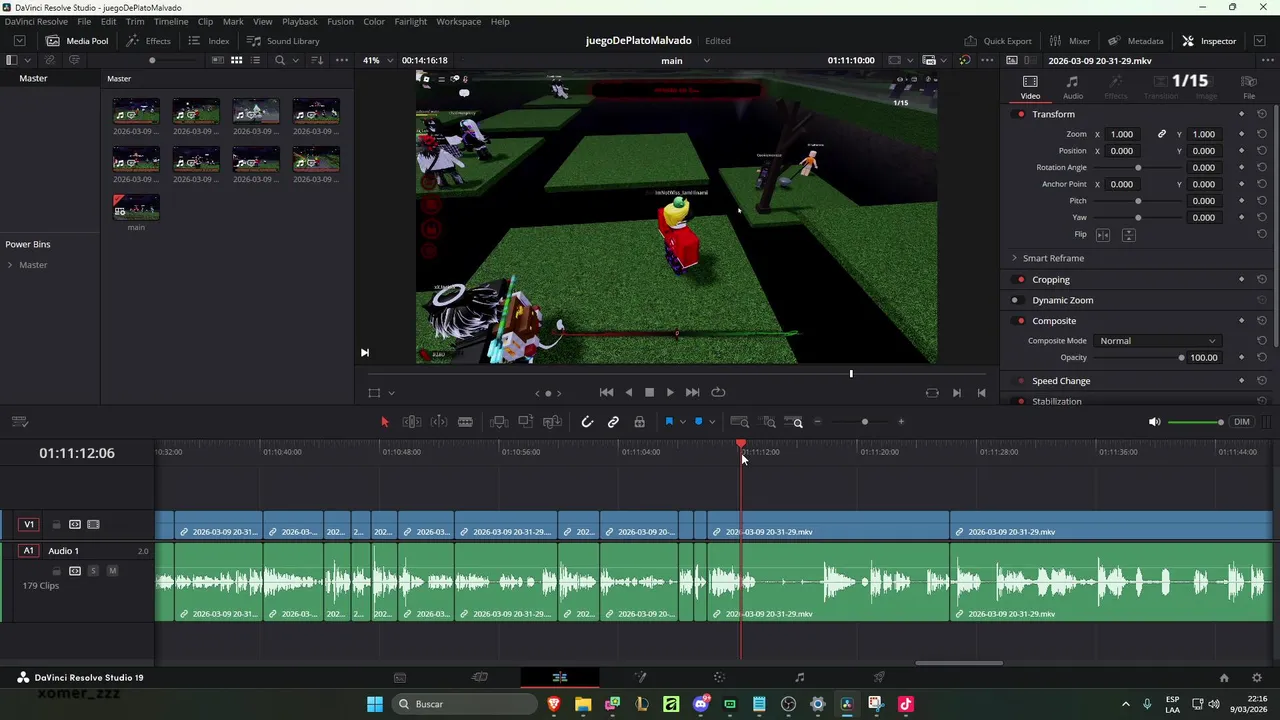Click the Quick Export button
This screenshot has height=720, width=1280.
(997, 41)
